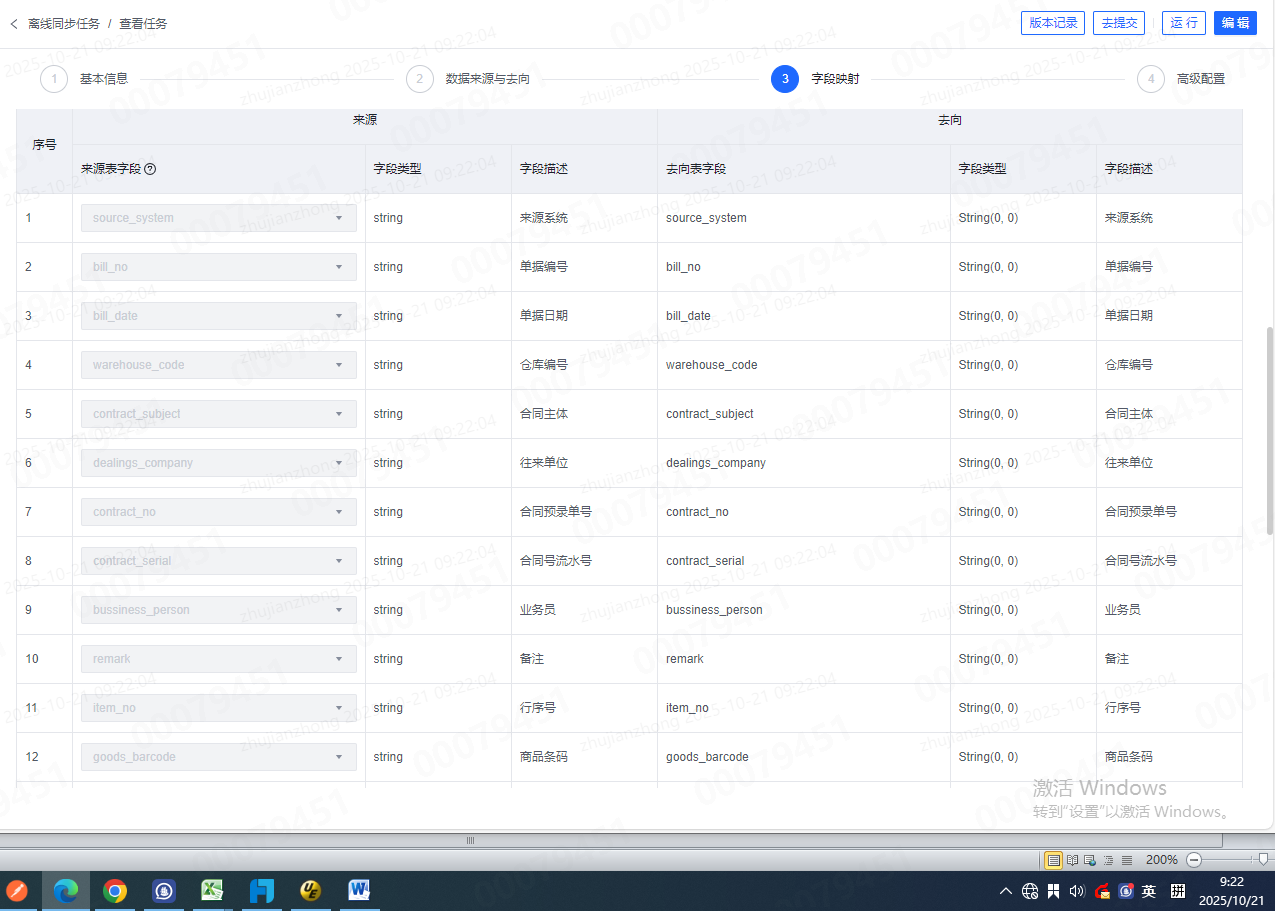Image resolution: width=1275 pixels, height=911 pixels.
Task: Select the Full Screen Reading view icon
Action: pyautogui.click(x=1072, y=860)
